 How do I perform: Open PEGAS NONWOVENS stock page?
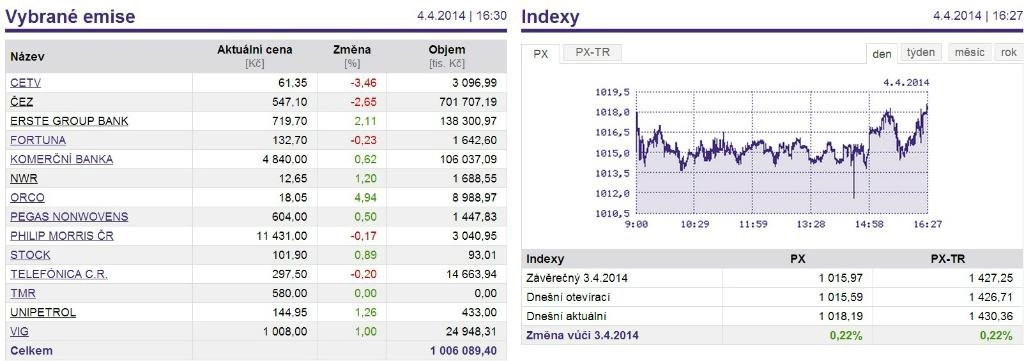click(x=69, y=217)
